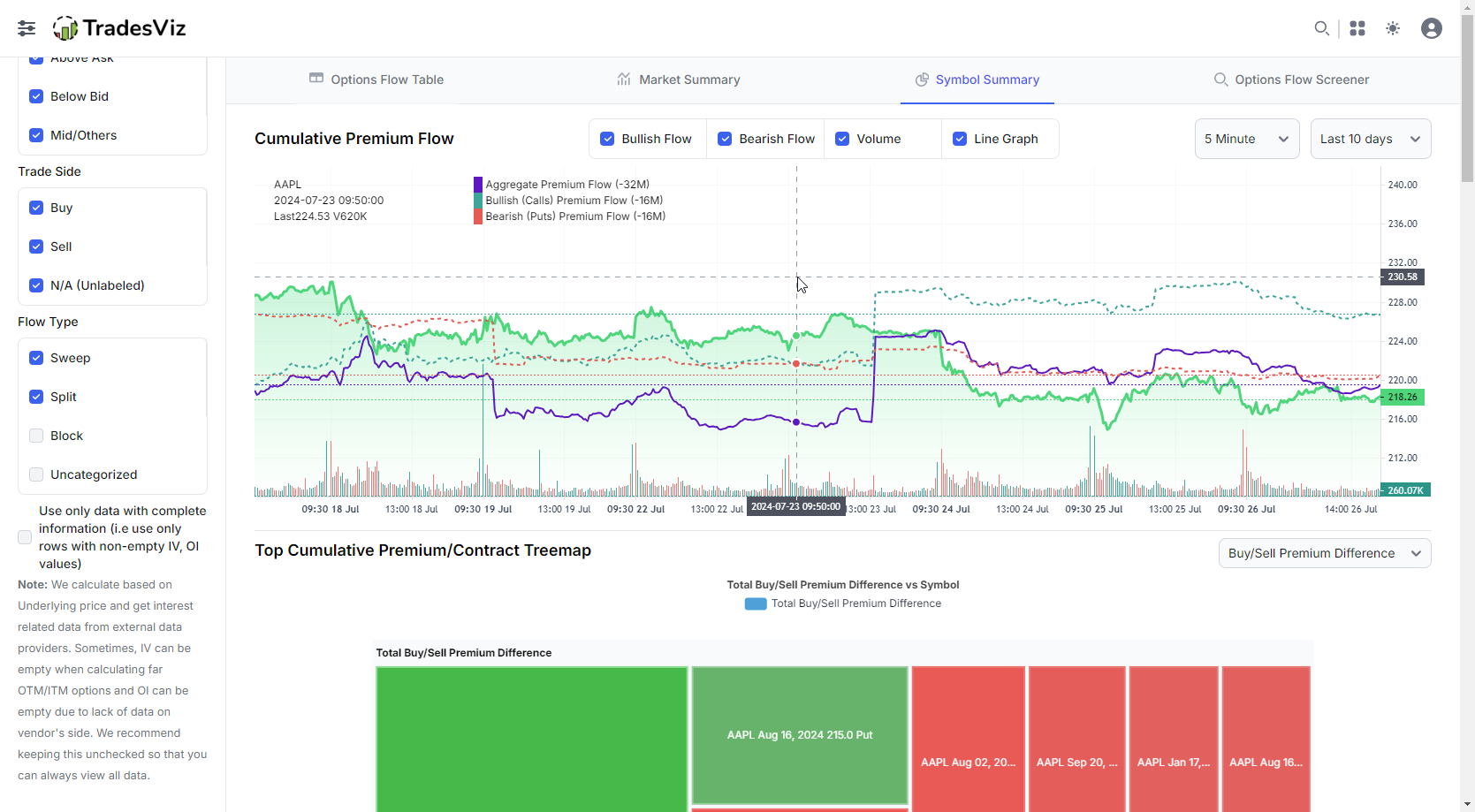Screen dimensions: 1475x812
Task: Click the Market Summary chart icon
Action: click(x=624, y=79)
